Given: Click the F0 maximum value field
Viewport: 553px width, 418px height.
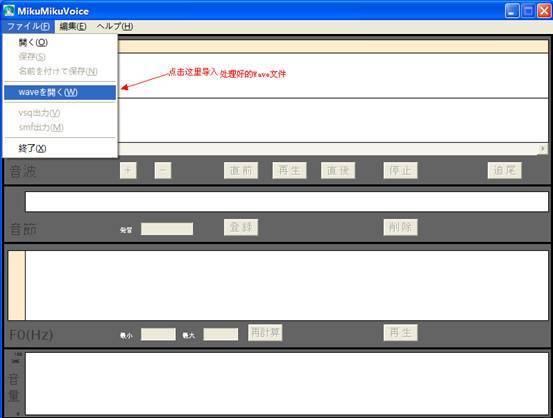Looking at the screenshot, I should click(x=221, y=334).
